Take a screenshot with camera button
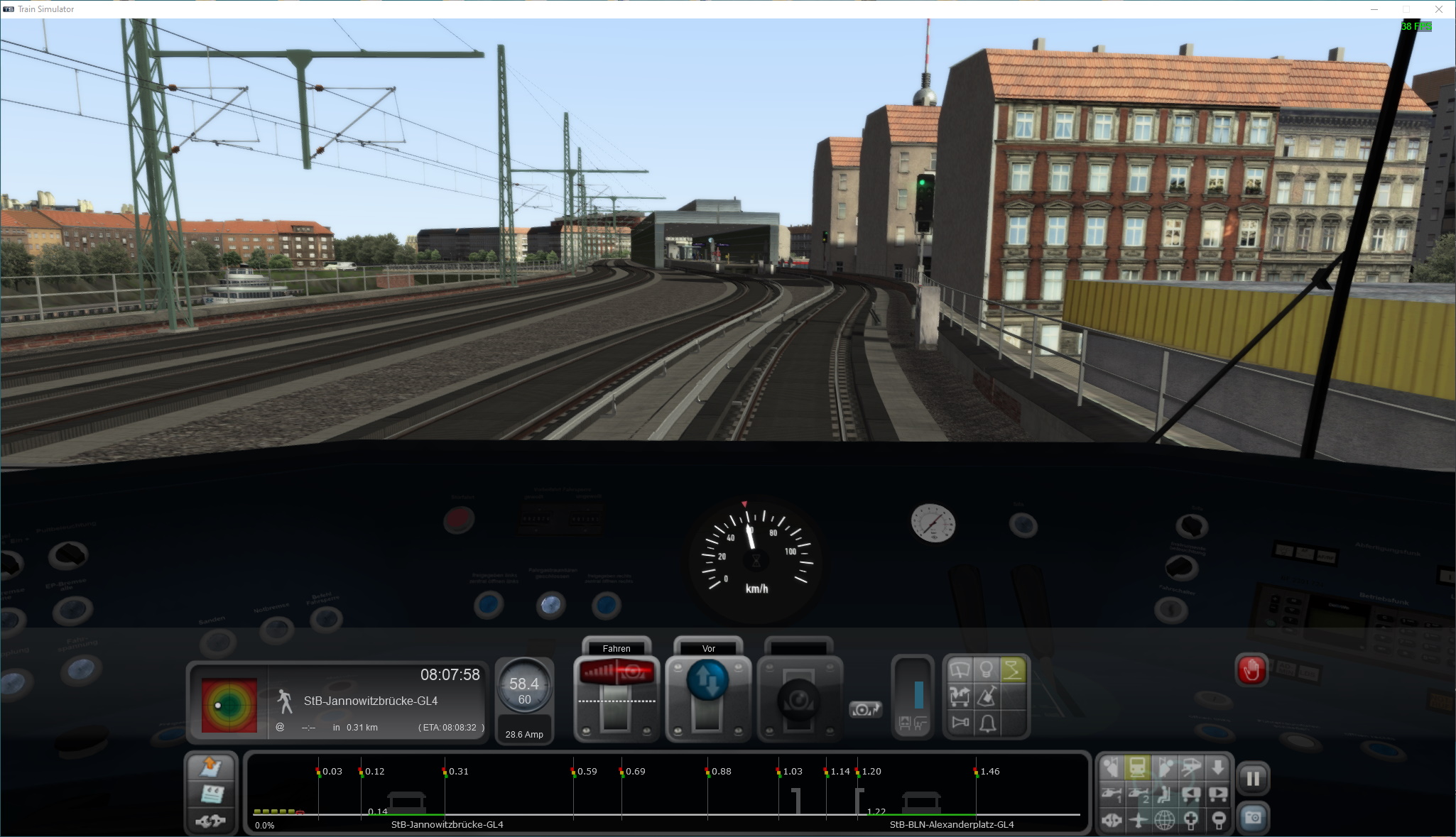 click(x=1253, y=818)
